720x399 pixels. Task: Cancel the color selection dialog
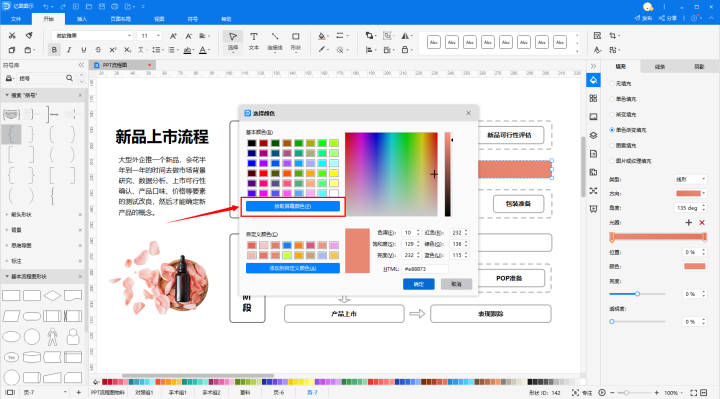[456, 284]
